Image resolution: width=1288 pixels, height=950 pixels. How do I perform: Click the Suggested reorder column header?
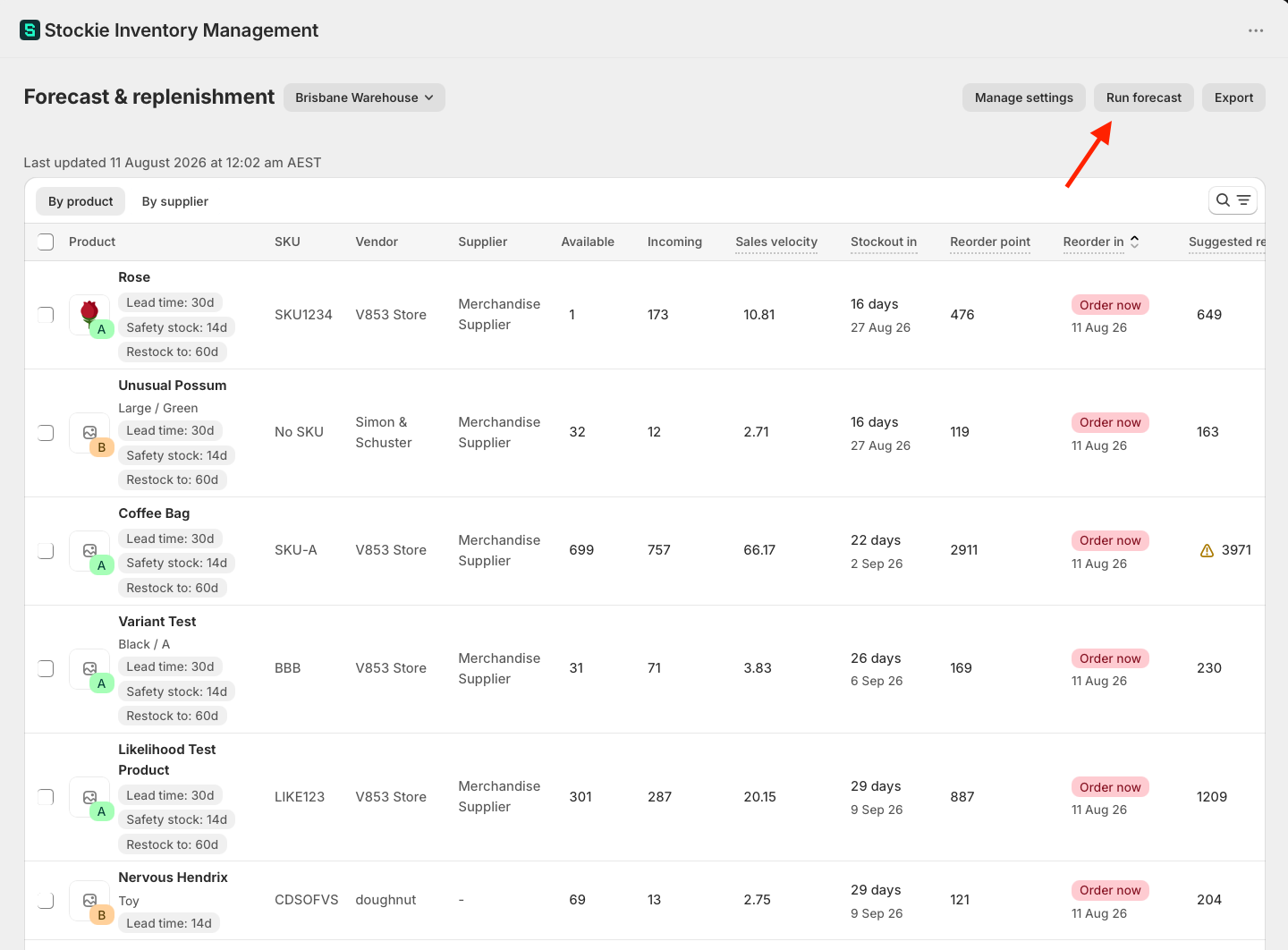(x=1227, y=242)
